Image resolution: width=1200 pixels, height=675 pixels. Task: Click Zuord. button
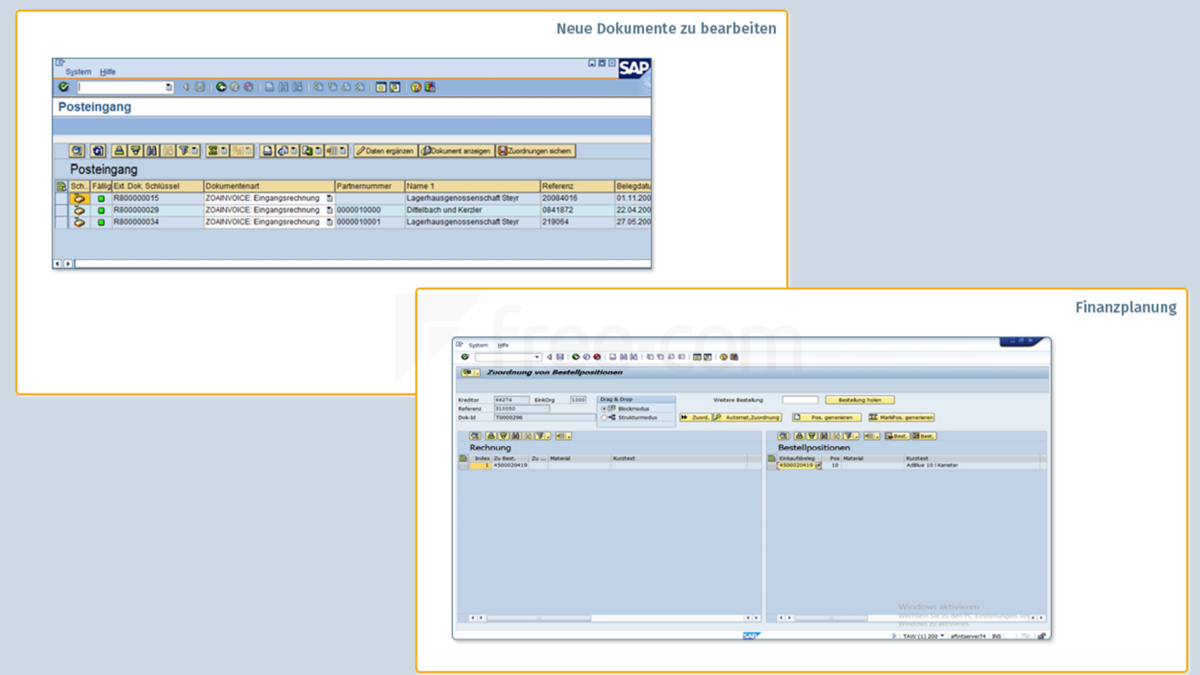696,417
